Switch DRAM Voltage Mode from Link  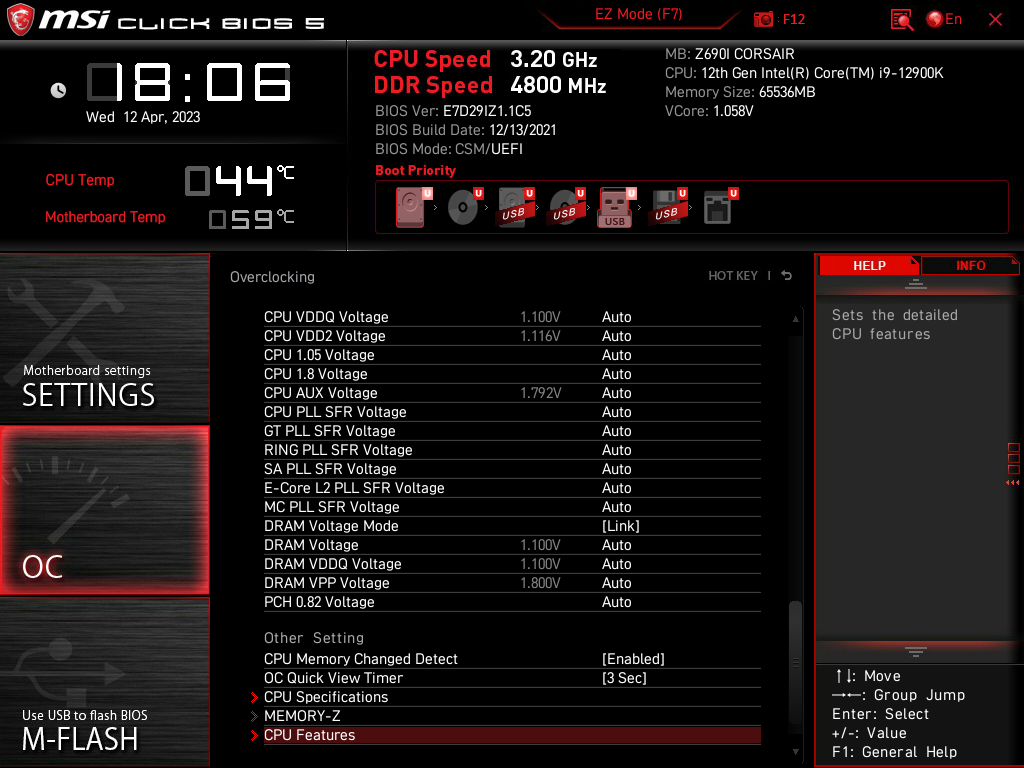[x=629, y=525]
